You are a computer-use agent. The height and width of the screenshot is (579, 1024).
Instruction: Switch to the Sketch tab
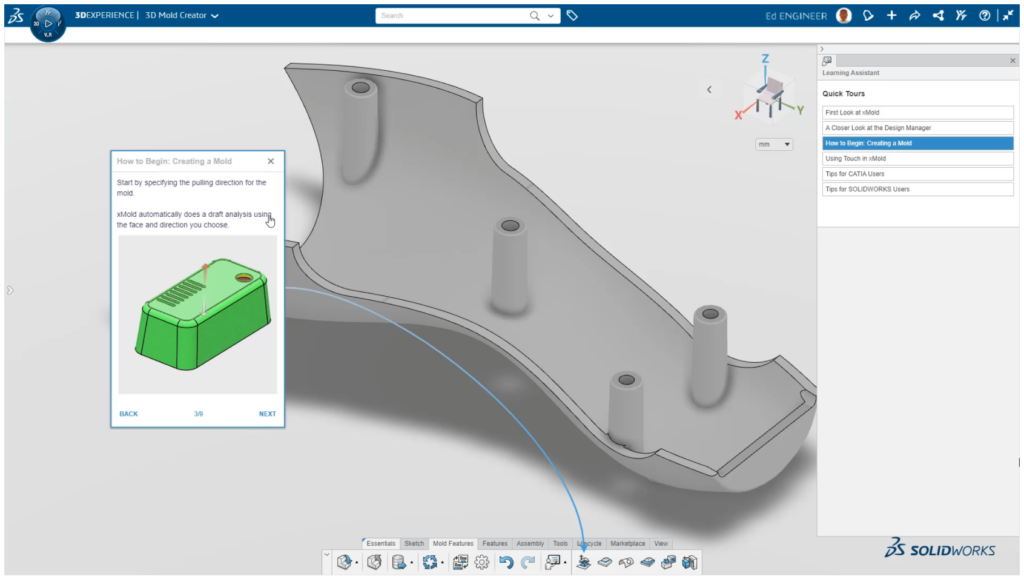coord(413,543)
